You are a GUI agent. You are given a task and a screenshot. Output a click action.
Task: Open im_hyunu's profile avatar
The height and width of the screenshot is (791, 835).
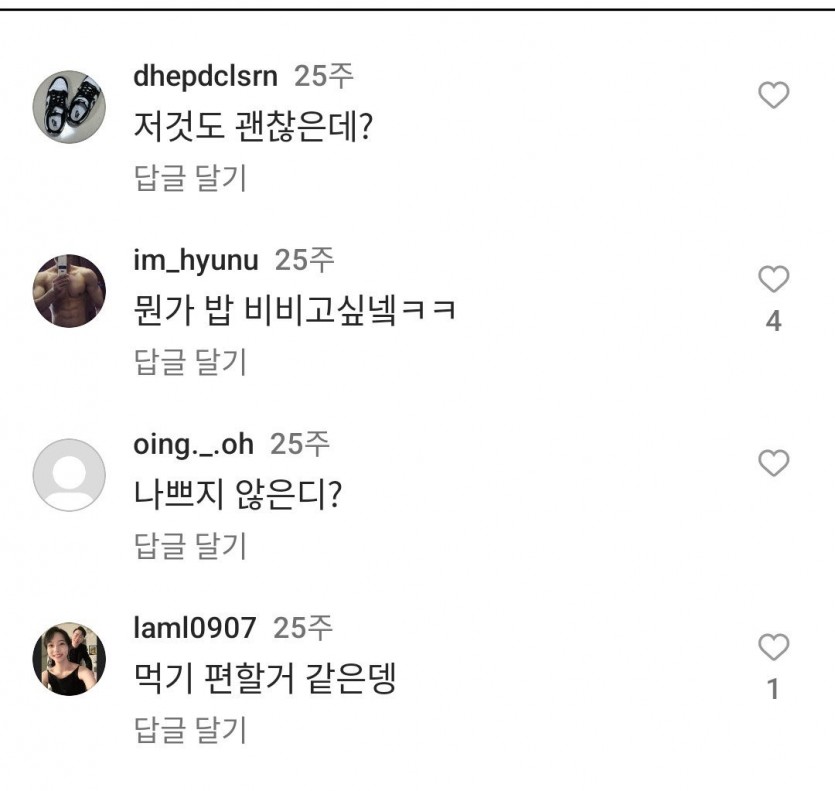click(x=69, y=291)
